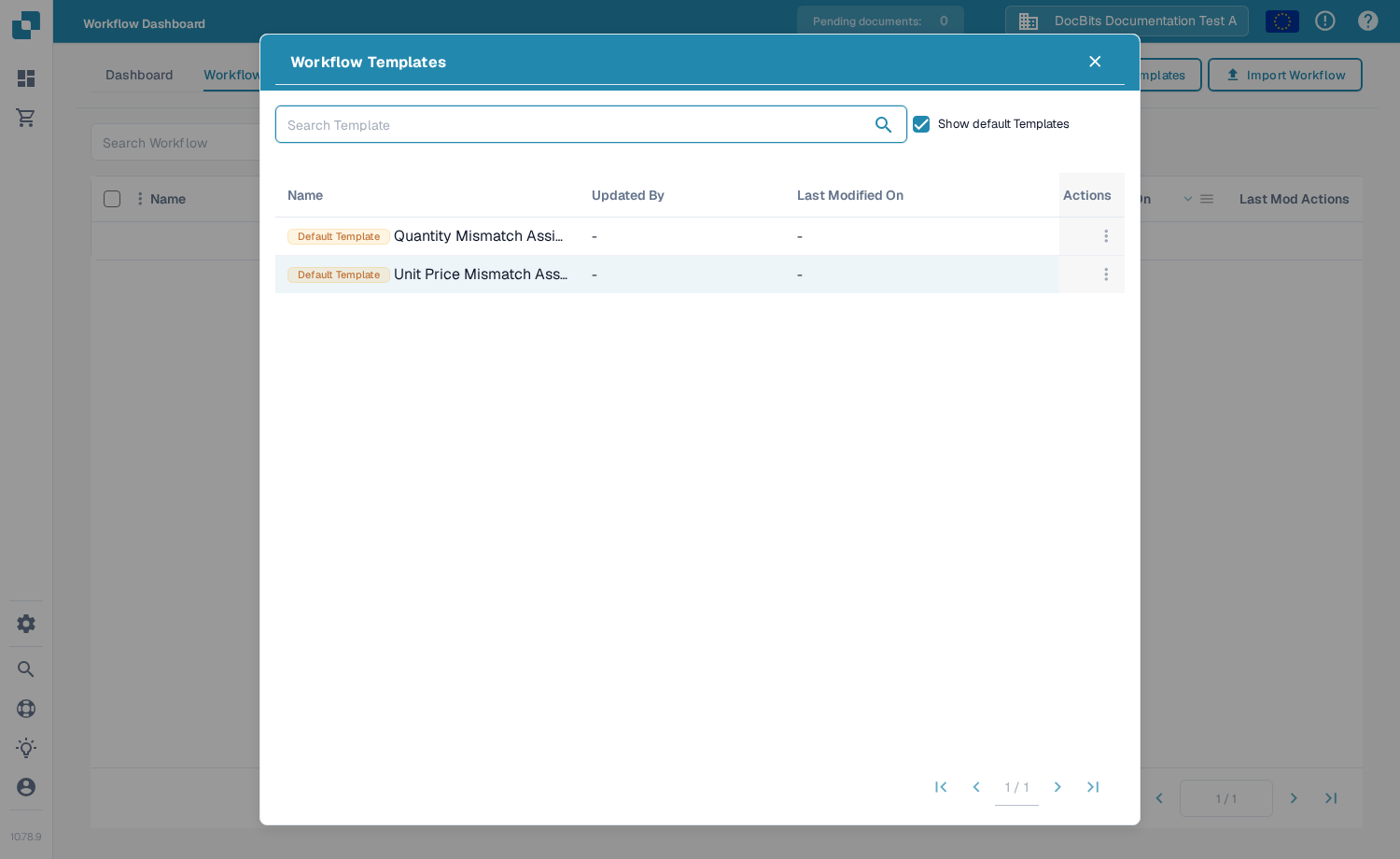1400x859 pixels.
Task: Toggle Show default Templates checkbox
Action: point(921,124)
